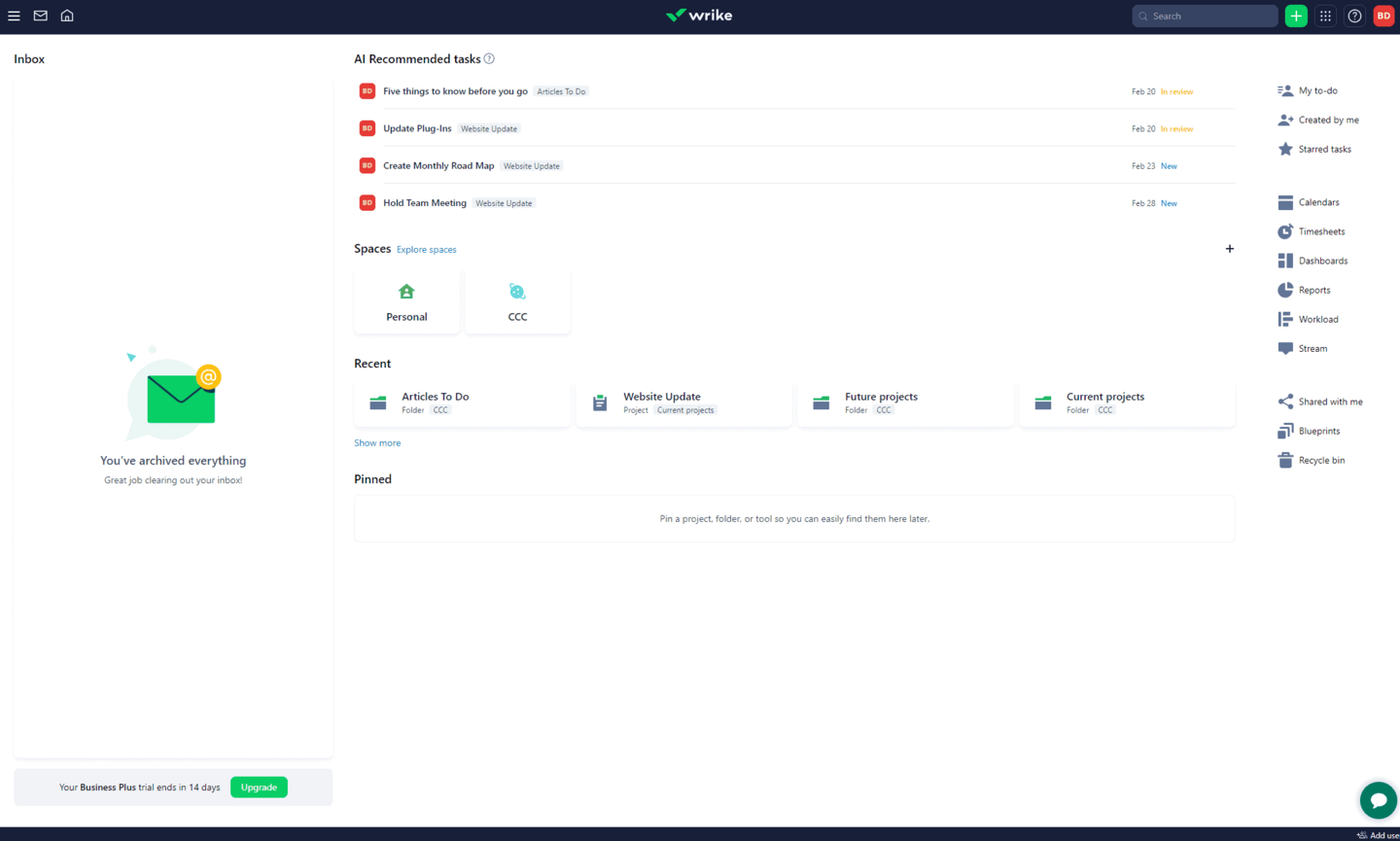
Task: Open the chat support bubble
Action: (x=1378, y=800)
